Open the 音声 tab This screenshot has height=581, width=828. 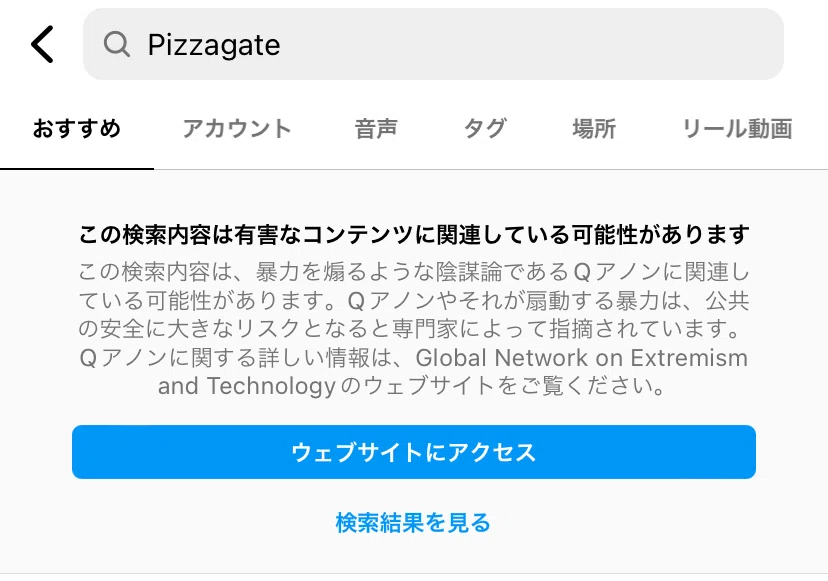[376, 128]
